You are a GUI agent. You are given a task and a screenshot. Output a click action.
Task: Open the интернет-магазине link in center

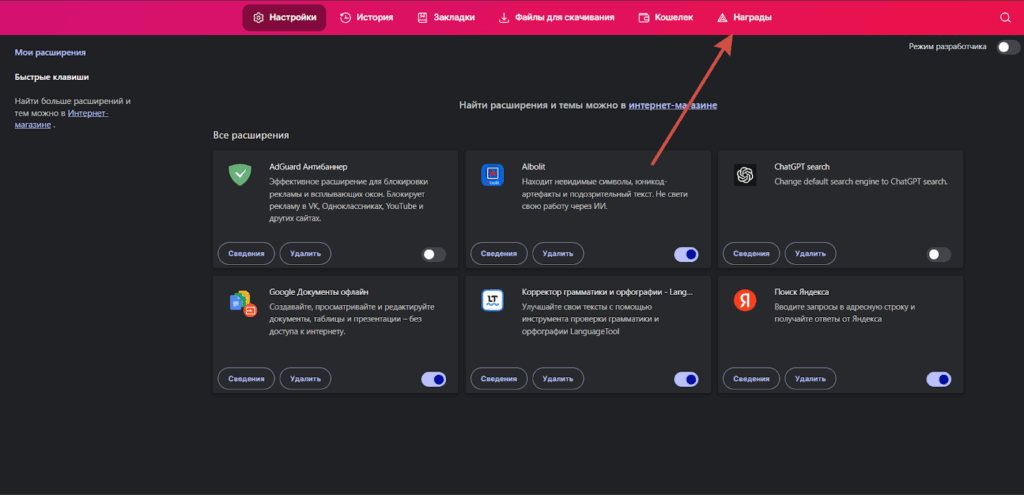tap(672, 105)
